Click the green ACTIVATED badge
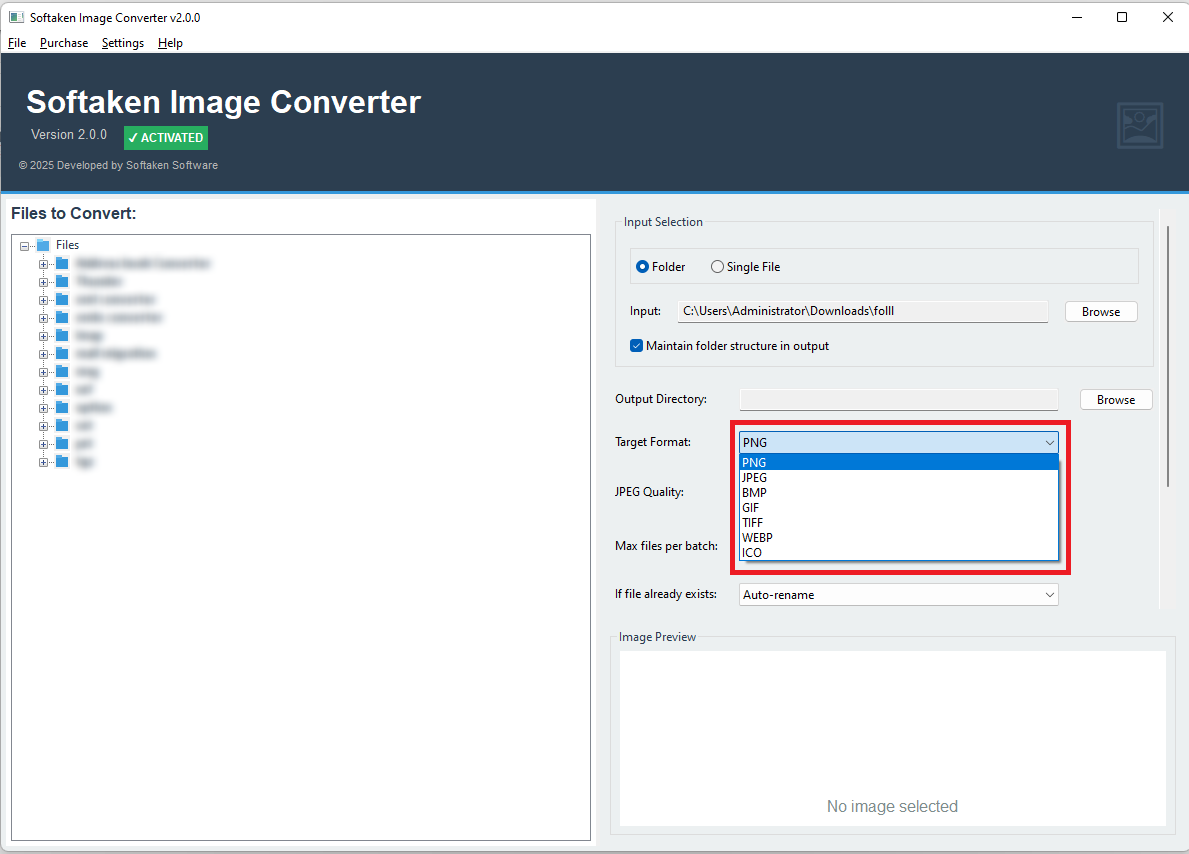This screenshot has width=1189, height=854. coord(166,138)
